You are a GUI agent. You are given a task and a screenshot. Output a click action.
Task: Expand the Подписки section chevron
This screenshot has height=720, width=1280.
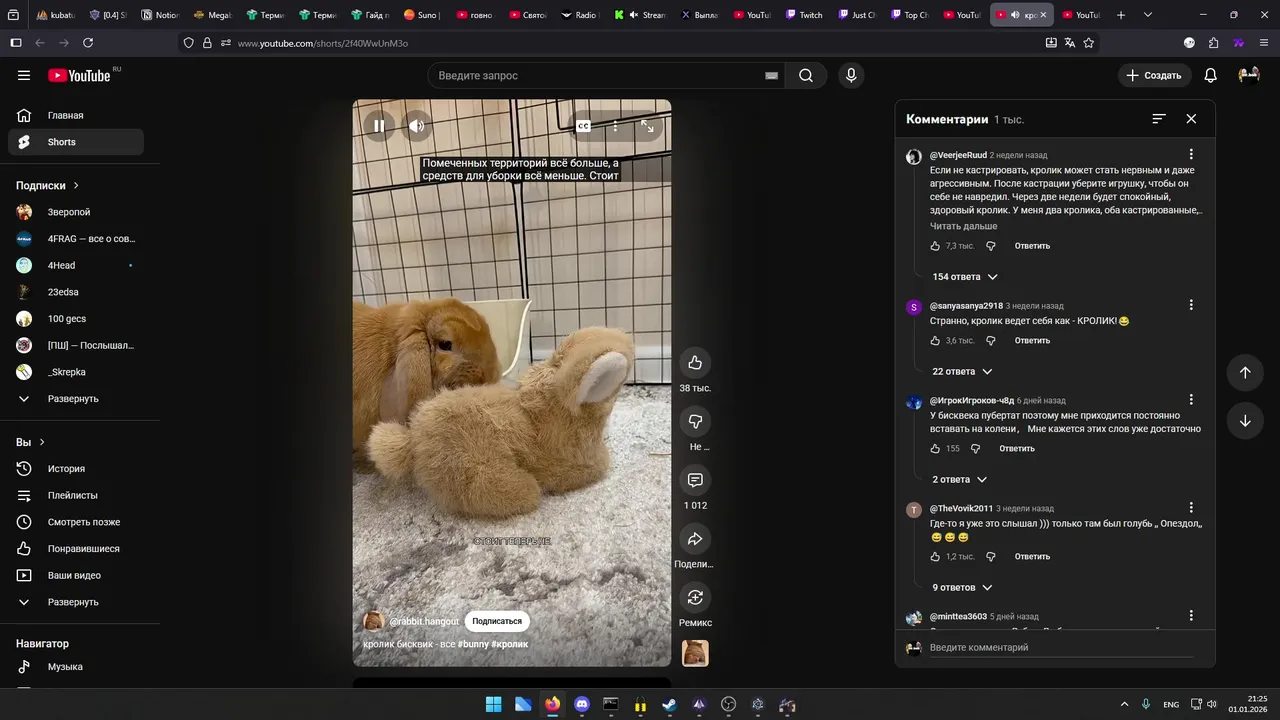(x=75, y=186)
